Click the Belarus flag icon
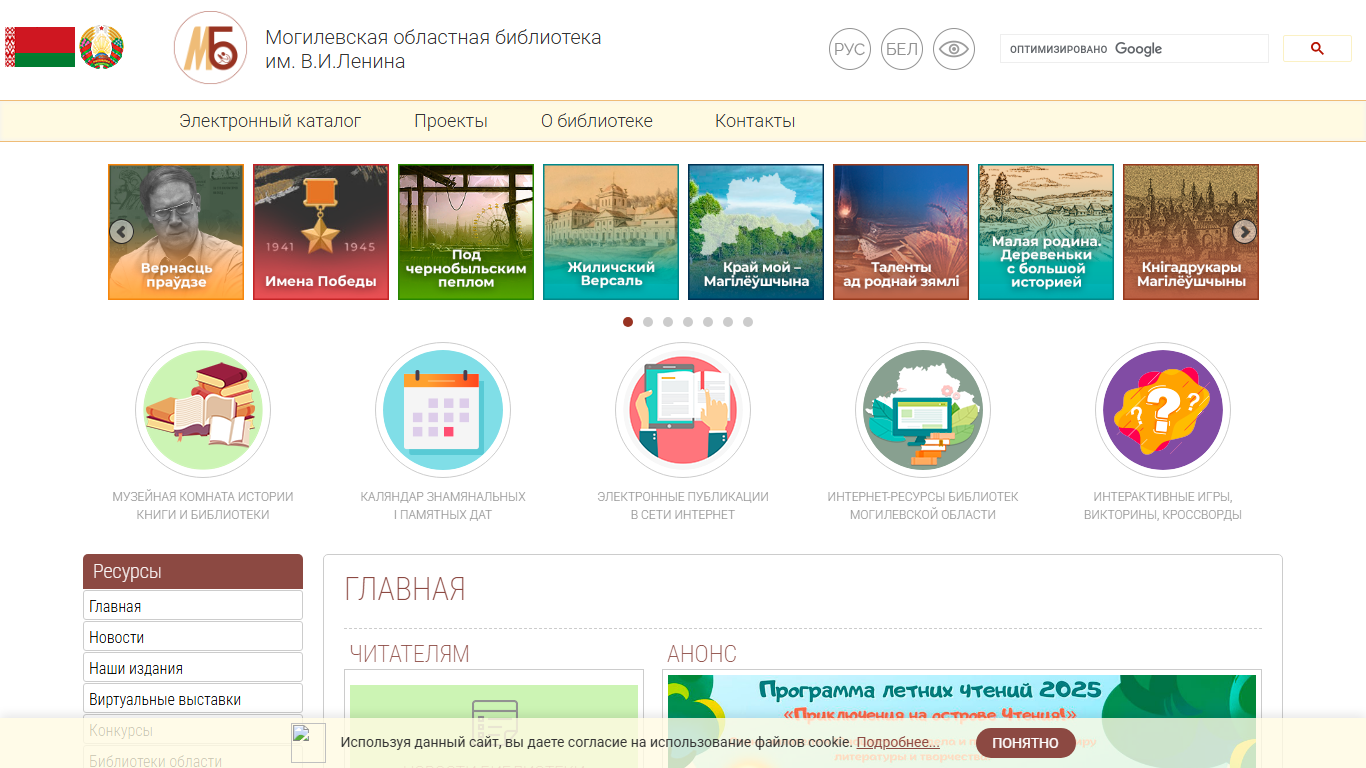Viewport: 1366px width, 768px height. click(x=40, y=47)
